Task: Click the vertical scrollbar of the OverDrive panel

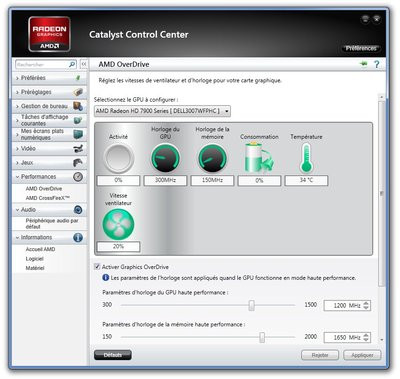Action: coord(382,193)
